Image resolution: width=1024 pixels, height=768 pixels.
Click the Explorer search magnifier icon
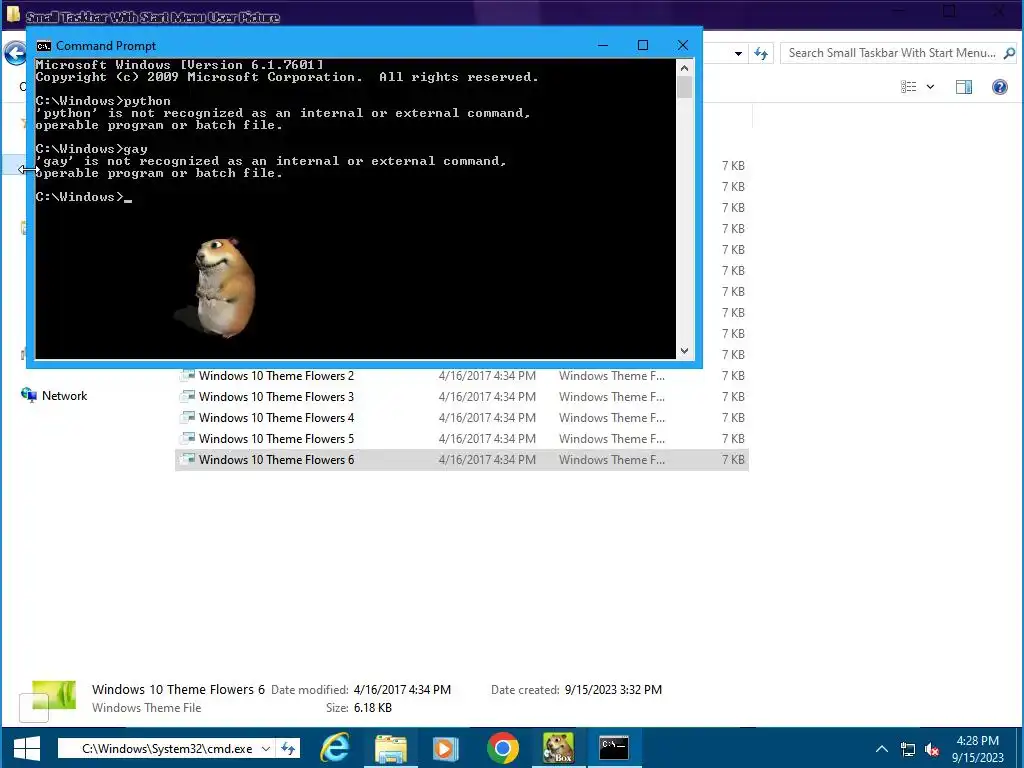coord(1009,53)
